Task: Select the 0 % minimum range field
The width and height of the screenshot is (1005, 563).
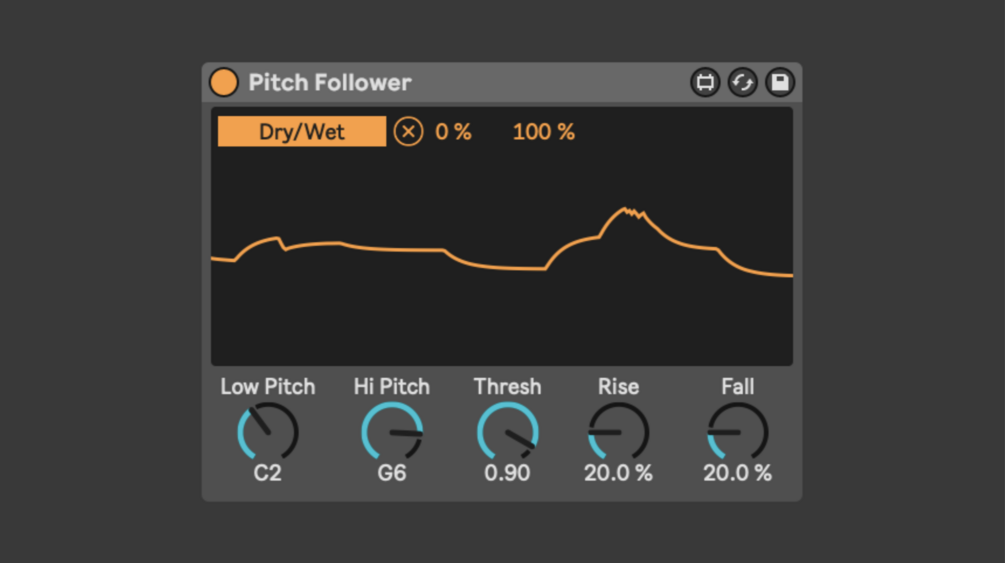Action: coord(453,132)
